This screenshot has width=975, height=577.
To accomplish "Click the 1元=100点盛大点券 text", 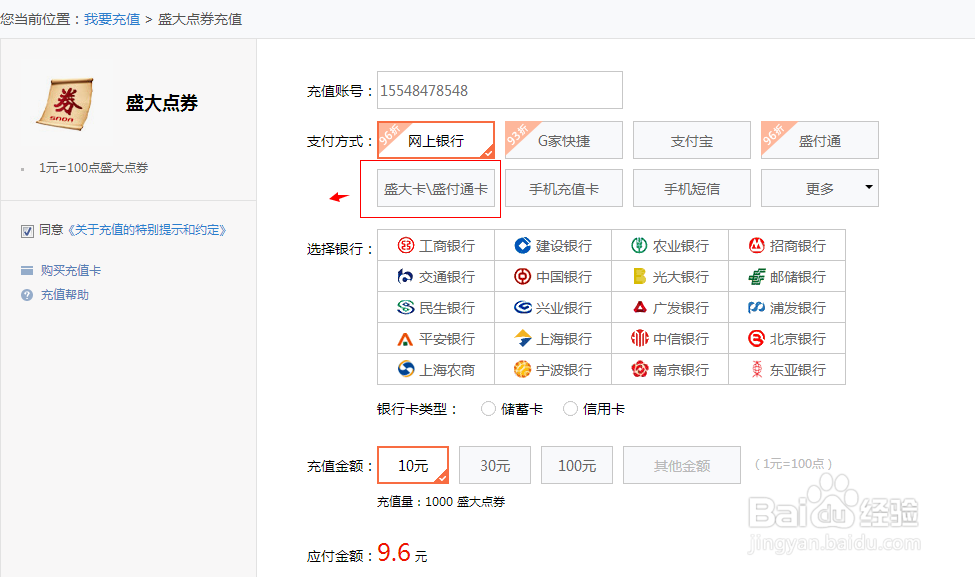I will (93, 167).
